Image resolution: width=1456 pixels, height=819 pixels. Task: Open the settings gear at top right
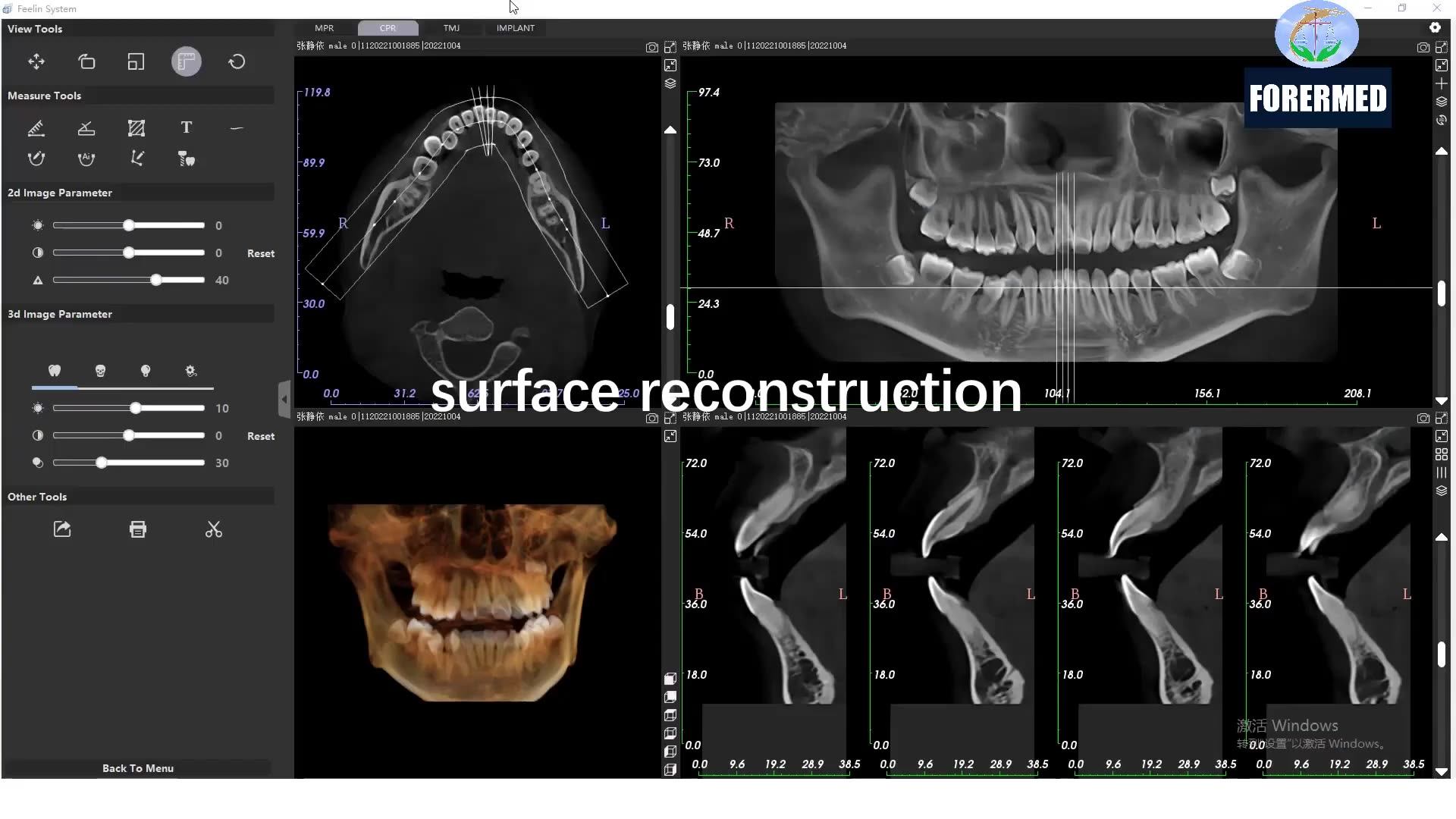1436,27
